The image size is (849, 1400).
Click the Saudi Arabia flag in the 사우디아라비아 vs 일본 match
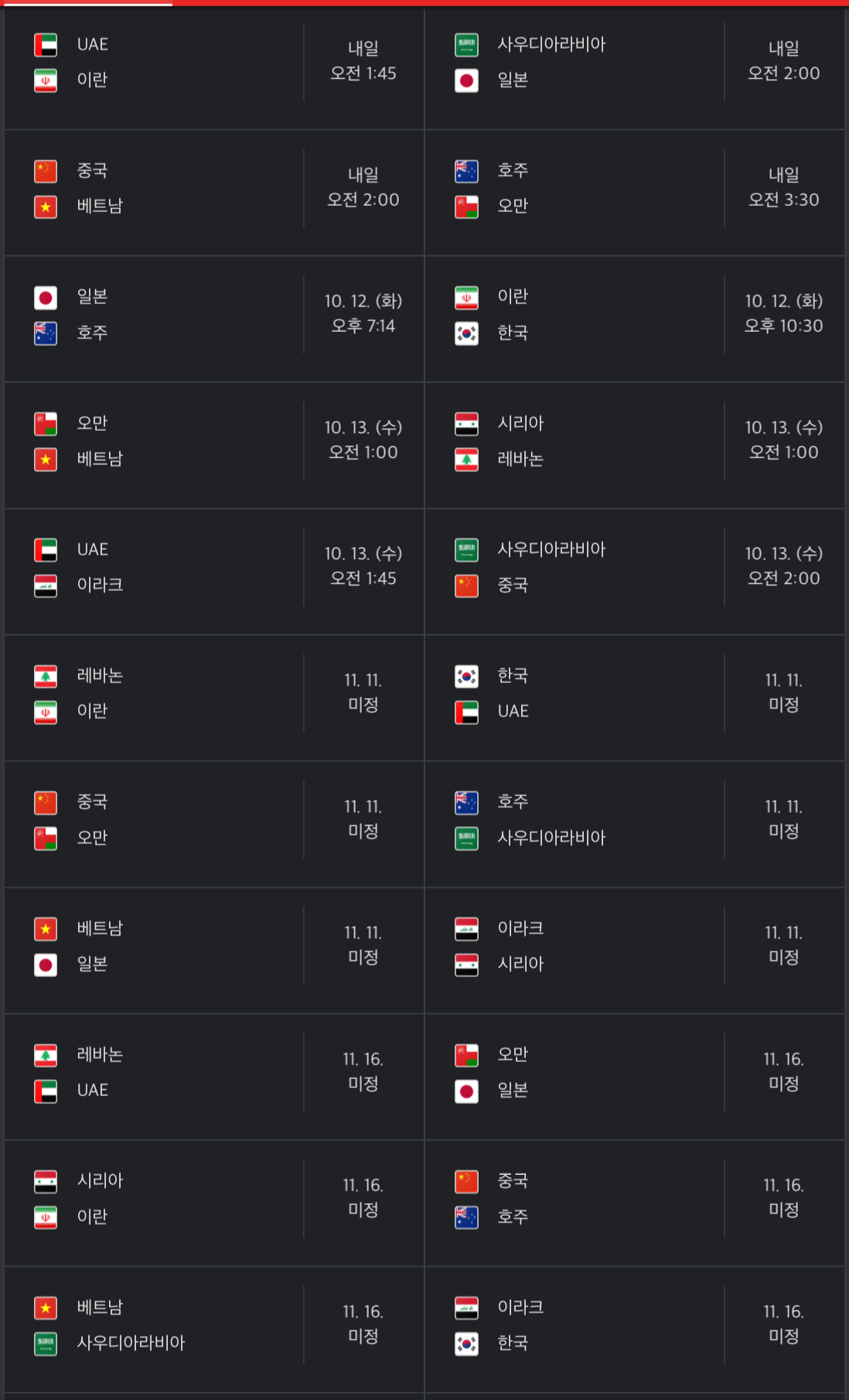pos(466,45)
